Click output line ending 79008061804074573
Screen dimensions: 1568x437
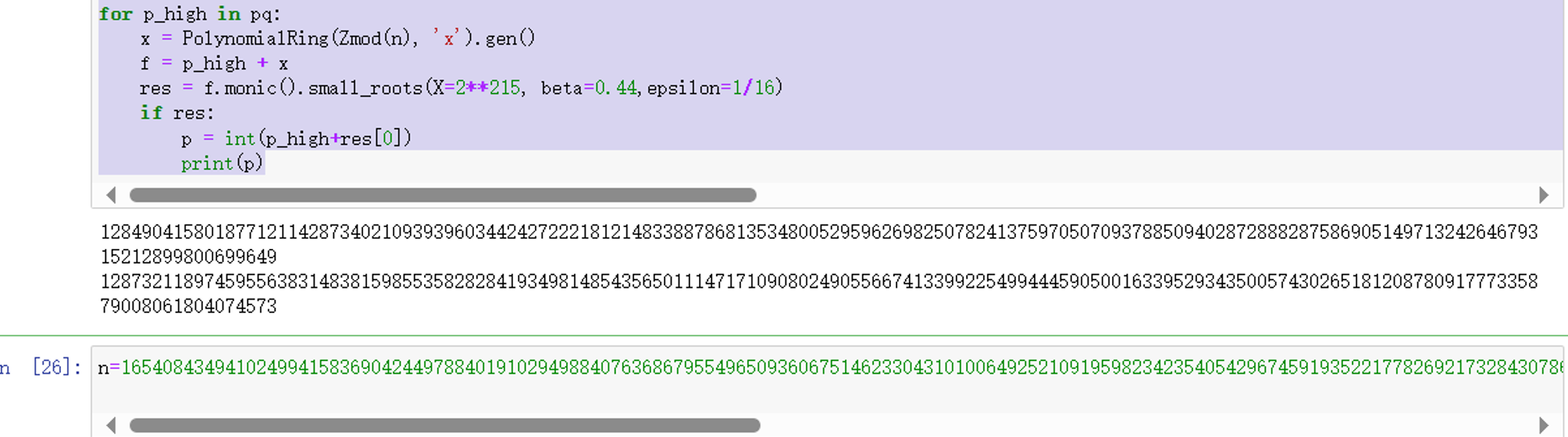tap(188, 306)
